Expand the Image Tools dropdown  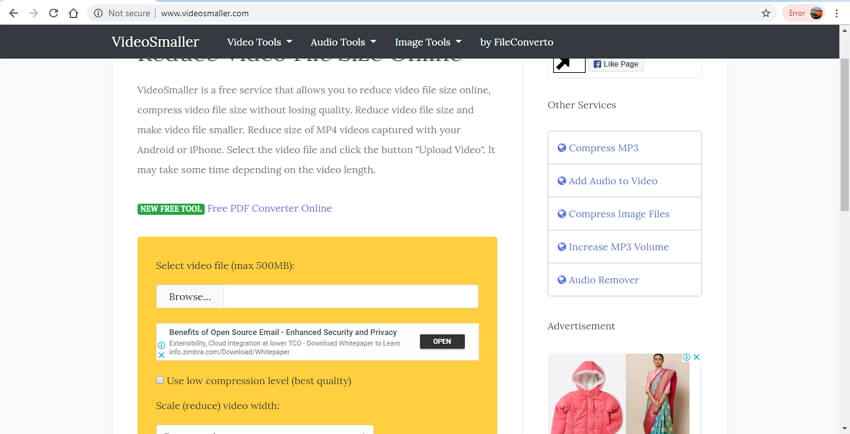[x=428, y=42]
